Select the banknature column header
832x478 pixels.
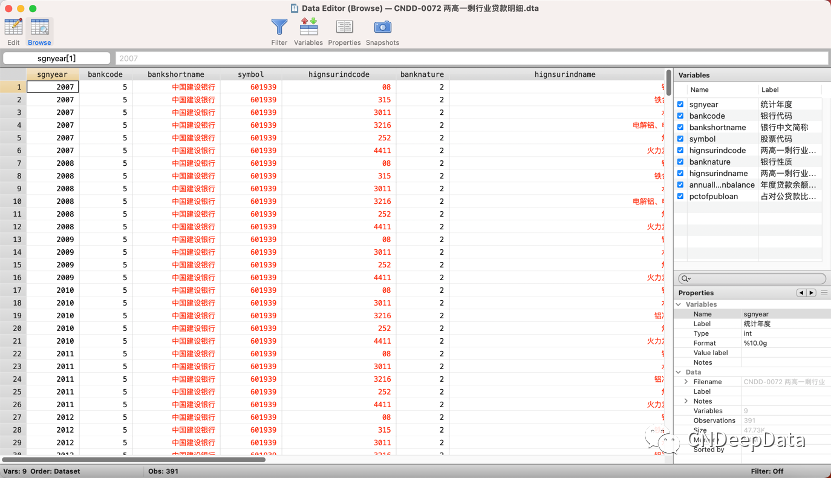click(422, 74)
